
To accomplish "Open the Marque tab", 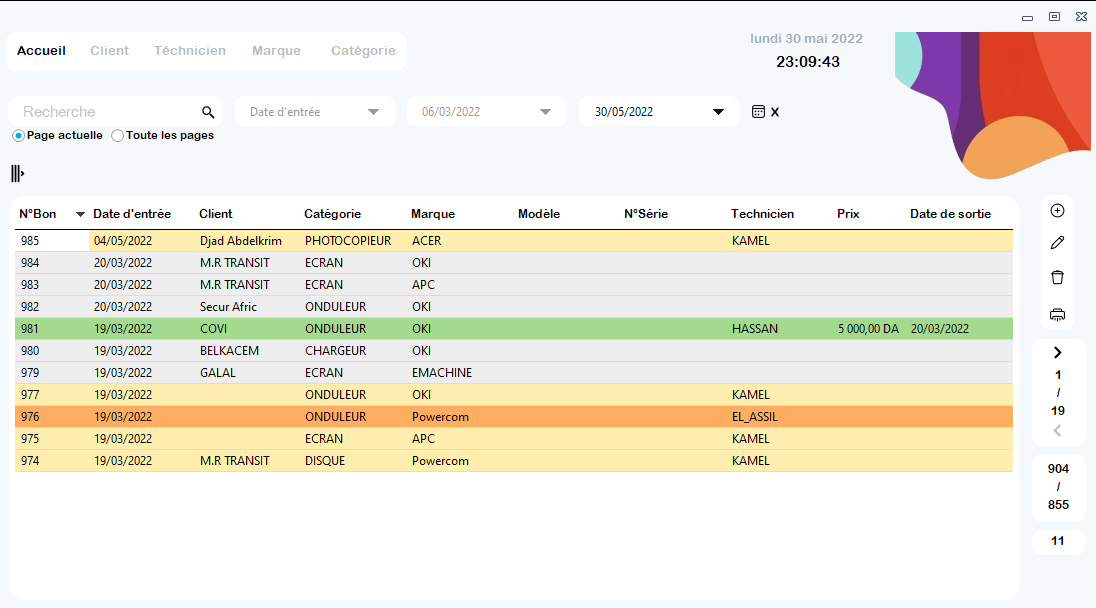I will (277, 50).
